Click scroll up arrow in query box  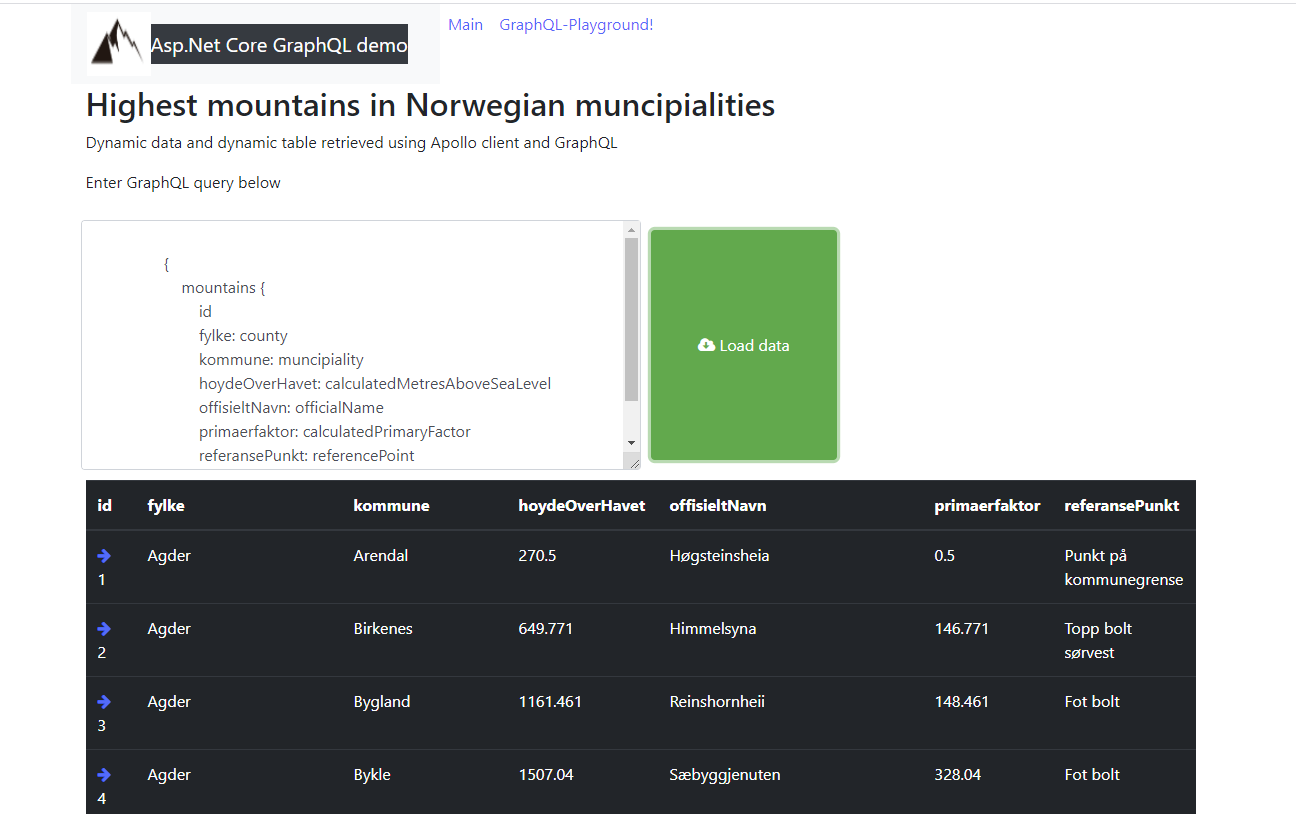[631, 230]
